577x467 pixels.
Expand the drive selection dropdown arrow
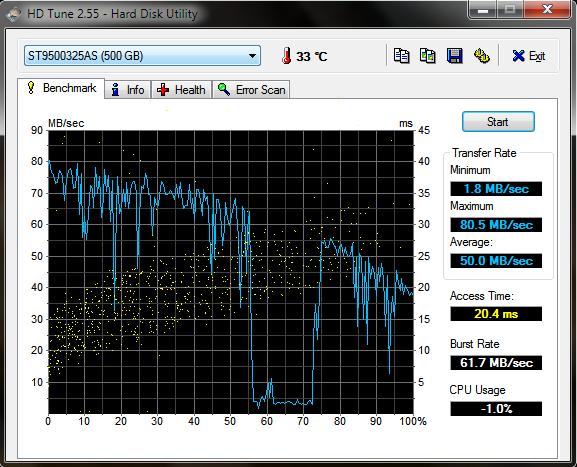click(x=252, y=56)
